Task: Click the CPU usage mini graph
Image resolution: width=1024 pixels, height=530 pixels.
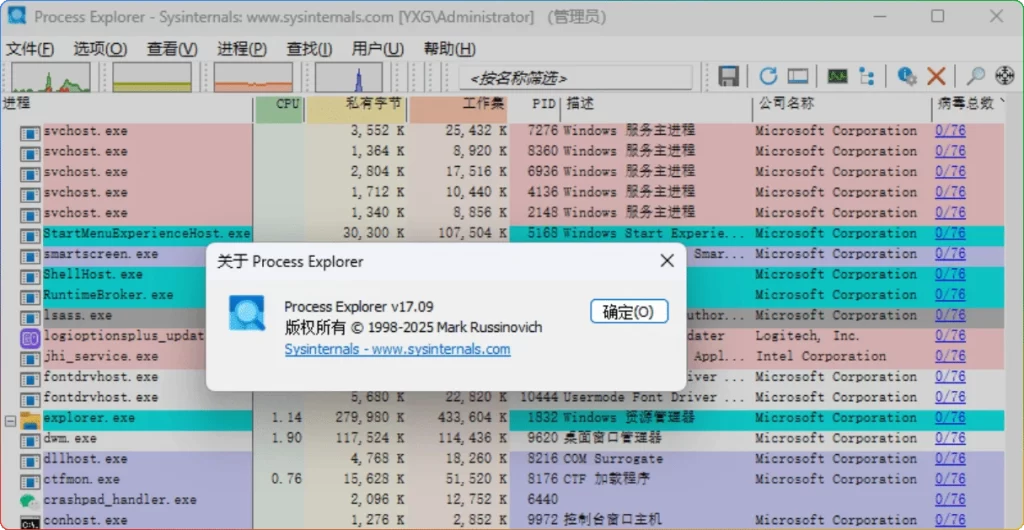Action: click(x=51, y=77)
